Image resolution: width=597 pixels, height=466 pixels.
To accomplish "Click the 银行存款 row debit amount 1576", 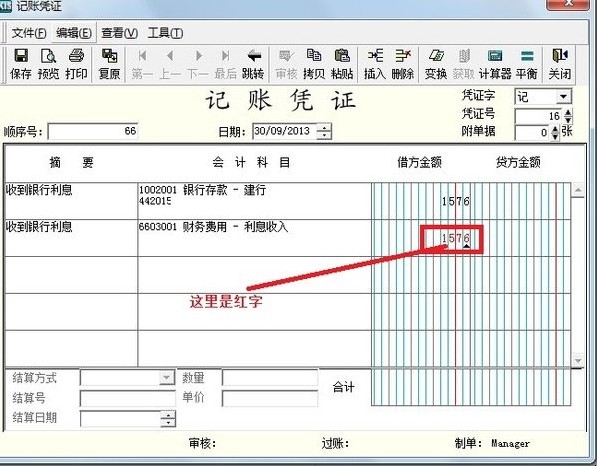I will (x=456, y=201).
